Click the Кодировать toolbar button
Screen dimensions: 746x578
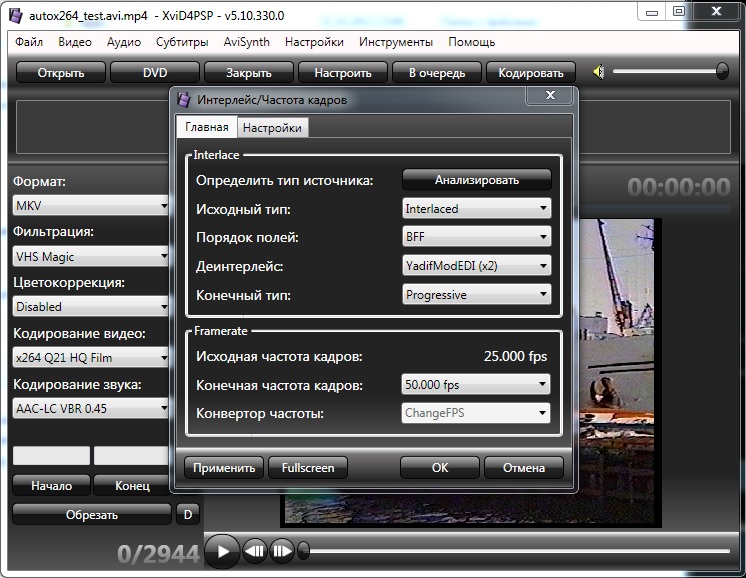531,72
